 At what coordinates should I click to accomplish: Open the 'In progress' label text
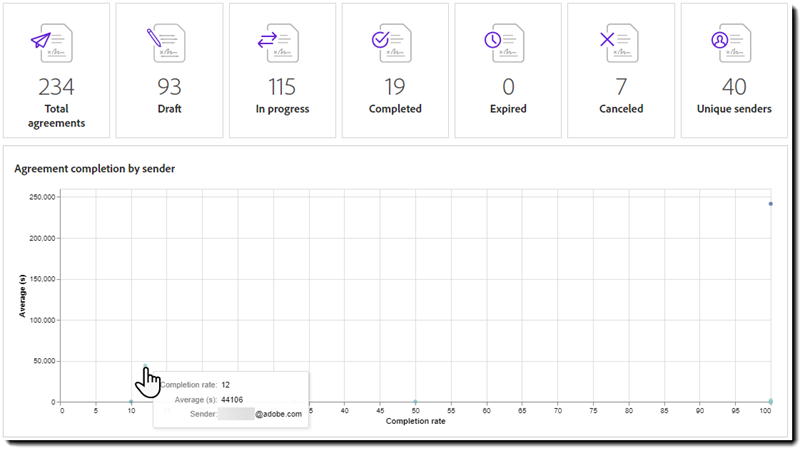(x=282, y=109)
